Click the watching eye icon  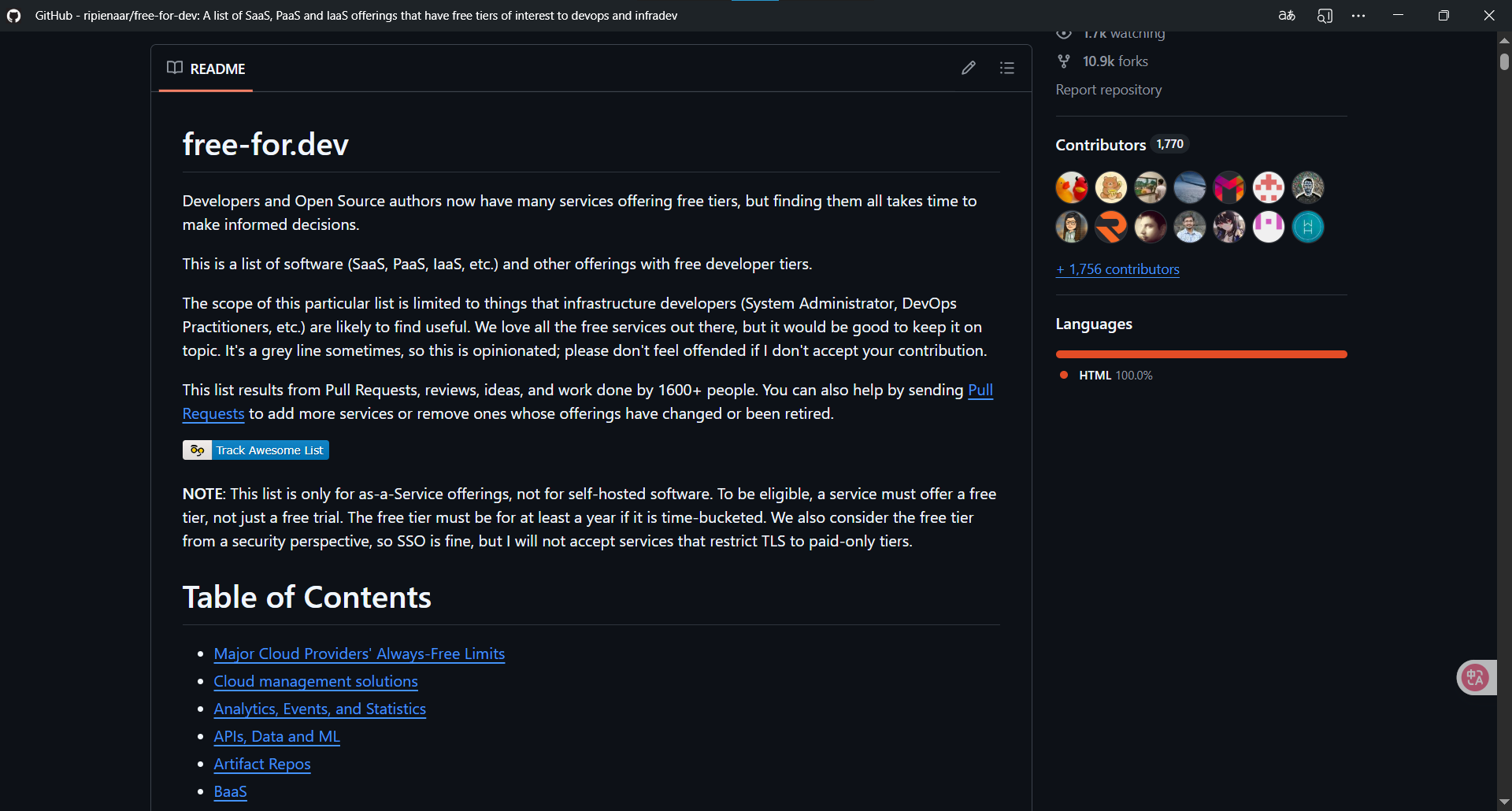pos(1064,34)
